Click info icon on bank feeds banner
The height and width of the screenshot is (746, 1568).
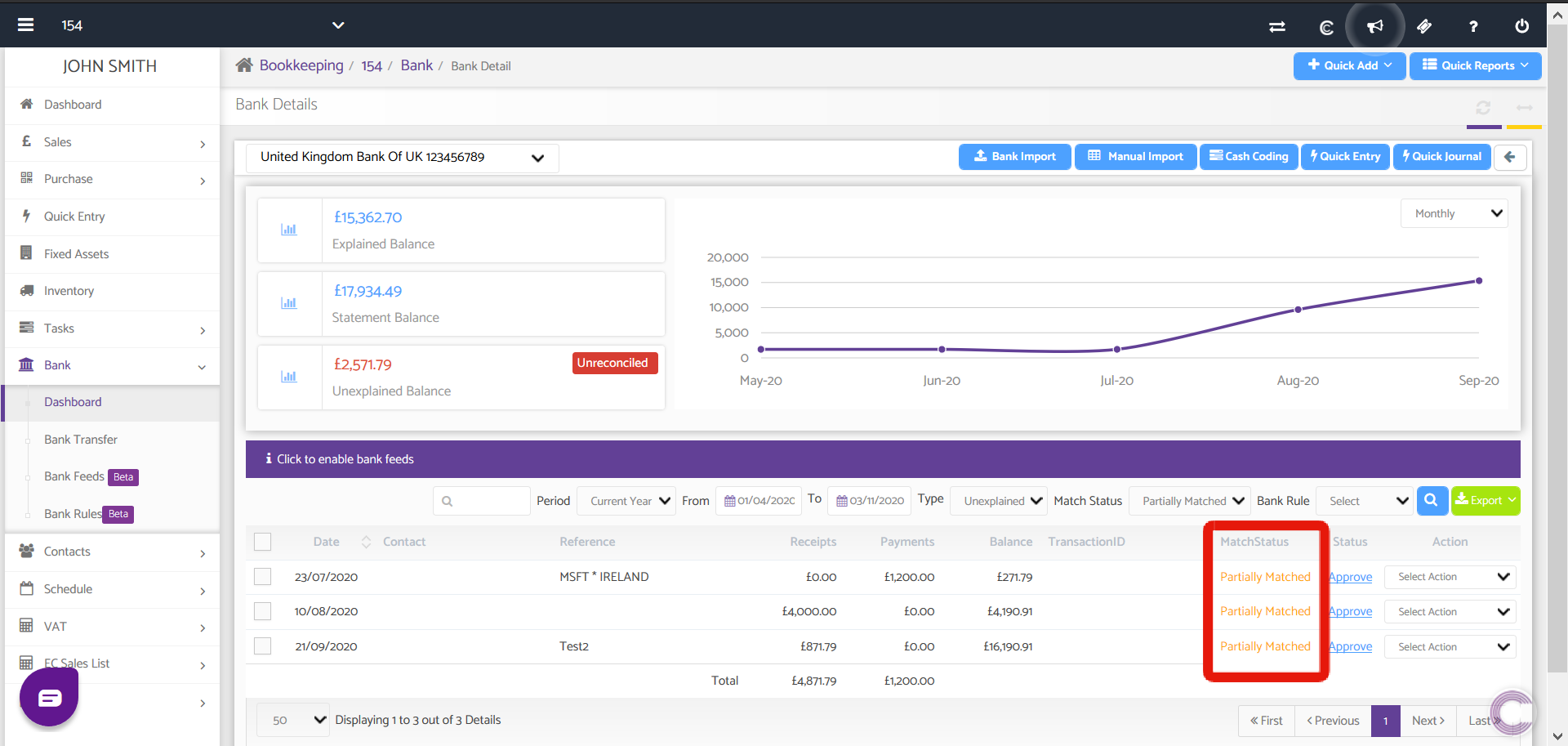click(x=269, y=459)
